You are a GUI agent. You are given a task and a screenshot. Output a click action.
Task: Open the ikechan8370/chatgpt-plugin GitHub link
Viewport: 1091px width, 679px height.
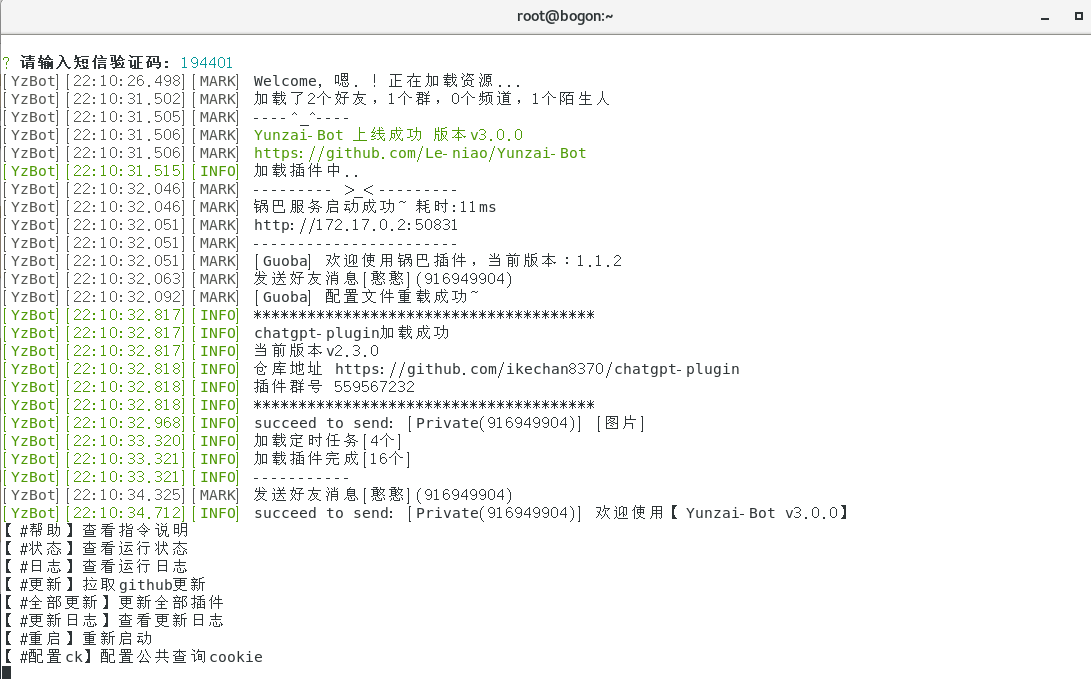[x=537, y=369]
